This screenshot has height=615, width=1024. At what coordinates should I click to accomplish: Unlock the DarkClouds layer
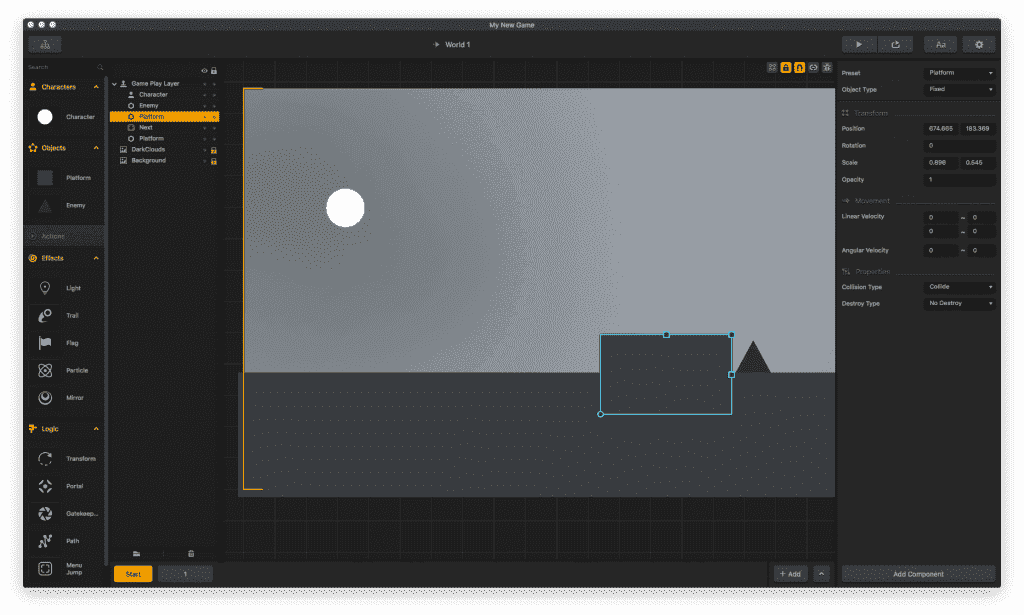[214, 150]
